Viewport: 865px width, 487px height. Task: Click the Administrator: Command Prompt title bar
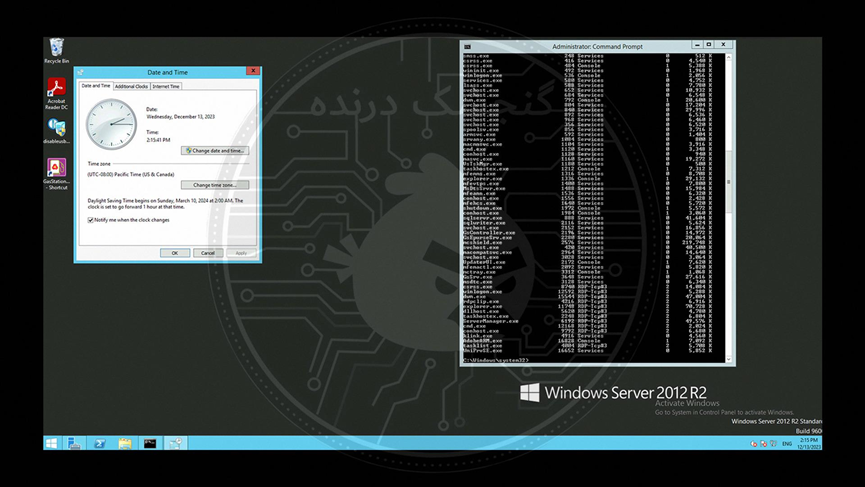pos(597,47)
